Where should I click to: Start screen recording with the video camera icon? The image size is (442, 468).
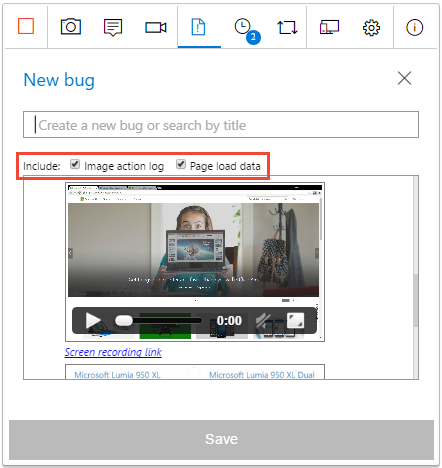click(156, 27)
